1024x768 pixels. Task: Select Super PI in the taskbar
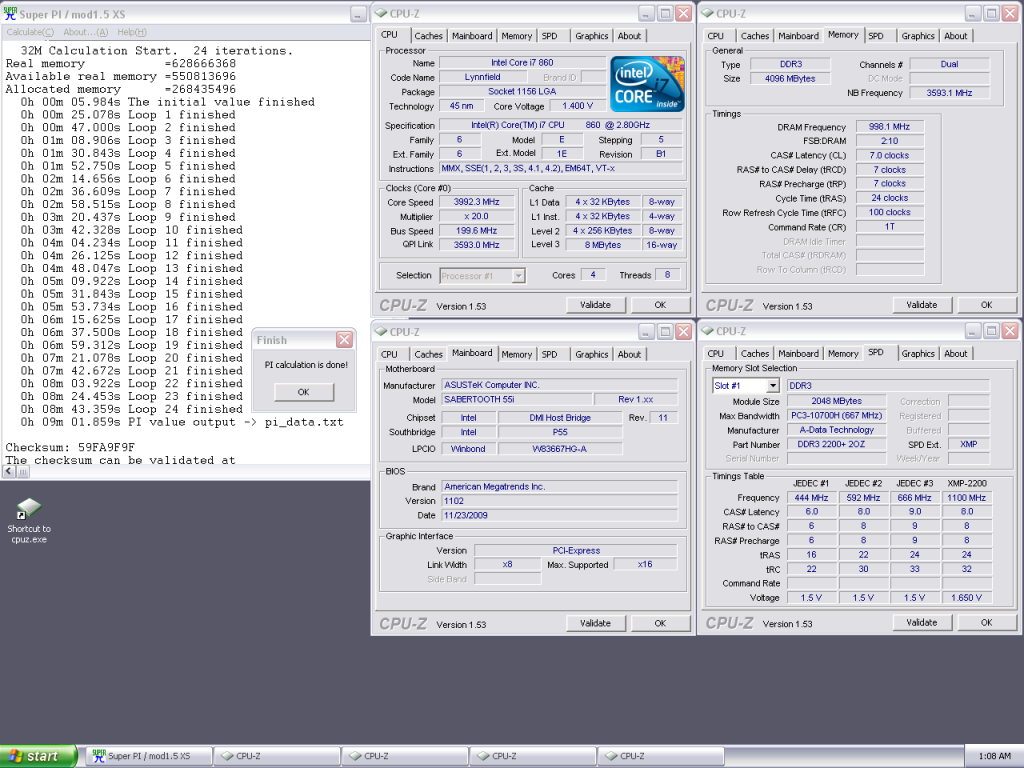point(147,756)
